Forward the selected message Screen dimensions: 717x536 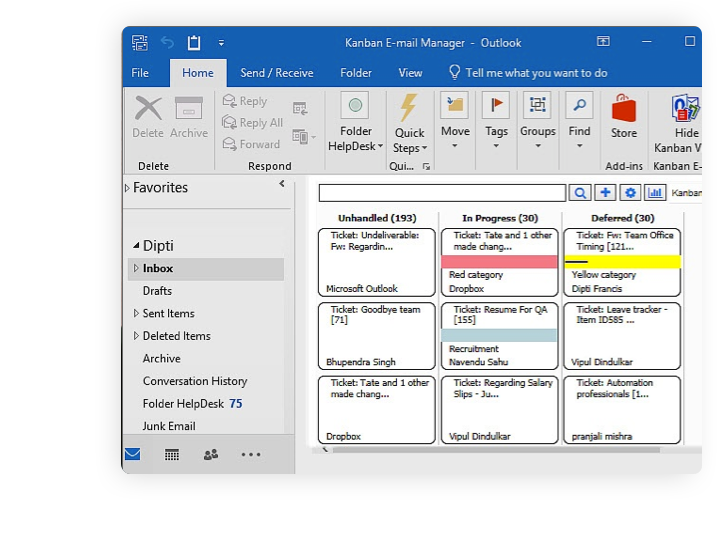tap(251, 144)
